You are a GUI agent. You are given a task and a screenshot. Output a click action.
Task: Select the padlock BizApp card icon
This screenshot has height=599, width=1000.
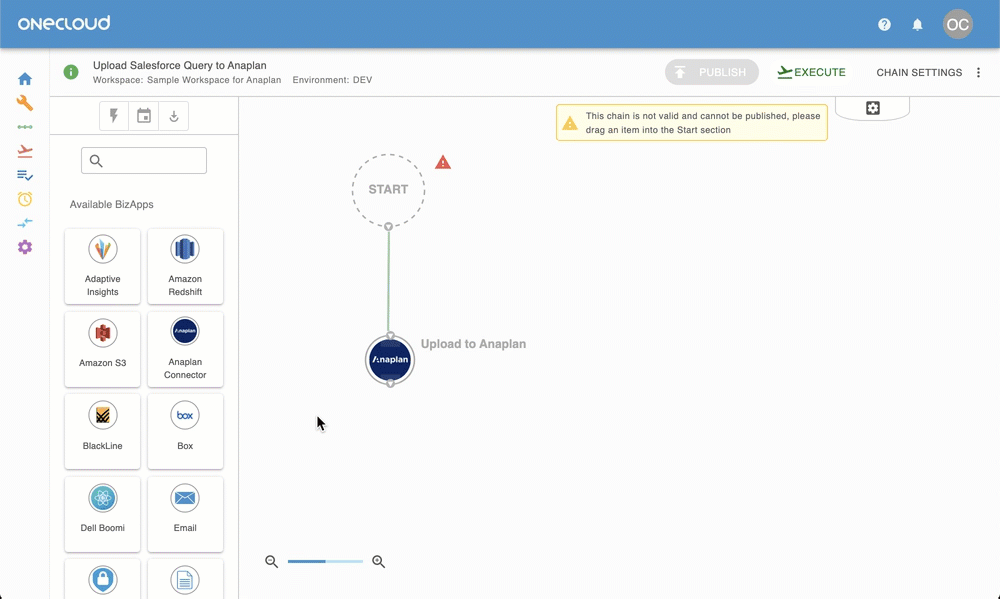pyautogui.click(x=103, y=580)
